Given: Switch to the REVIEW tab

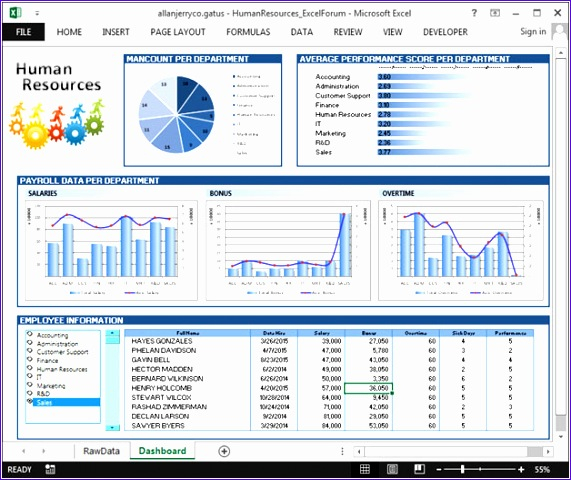Looking at the screenshot, I should pyautogui.click(x=348, y=32).
